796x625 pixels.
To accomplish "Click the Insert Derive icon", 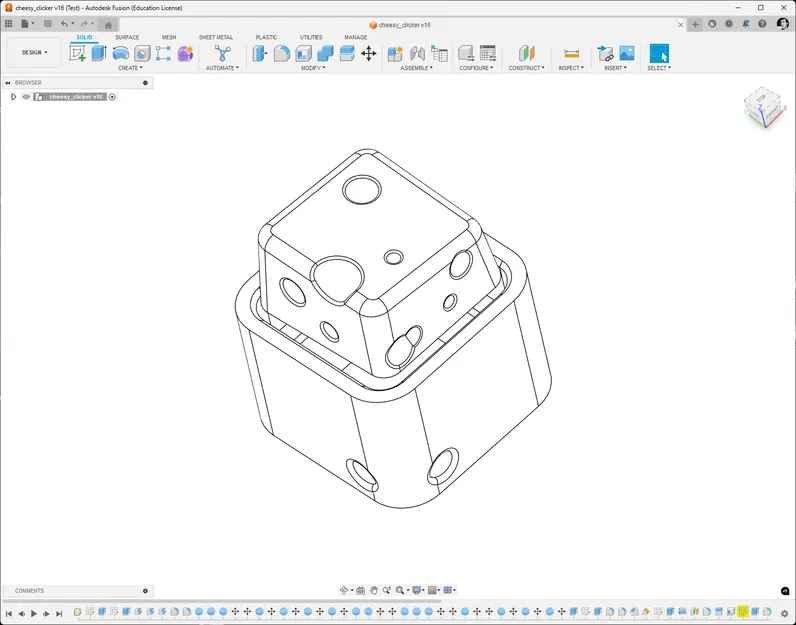I will [x=605, y=53].
